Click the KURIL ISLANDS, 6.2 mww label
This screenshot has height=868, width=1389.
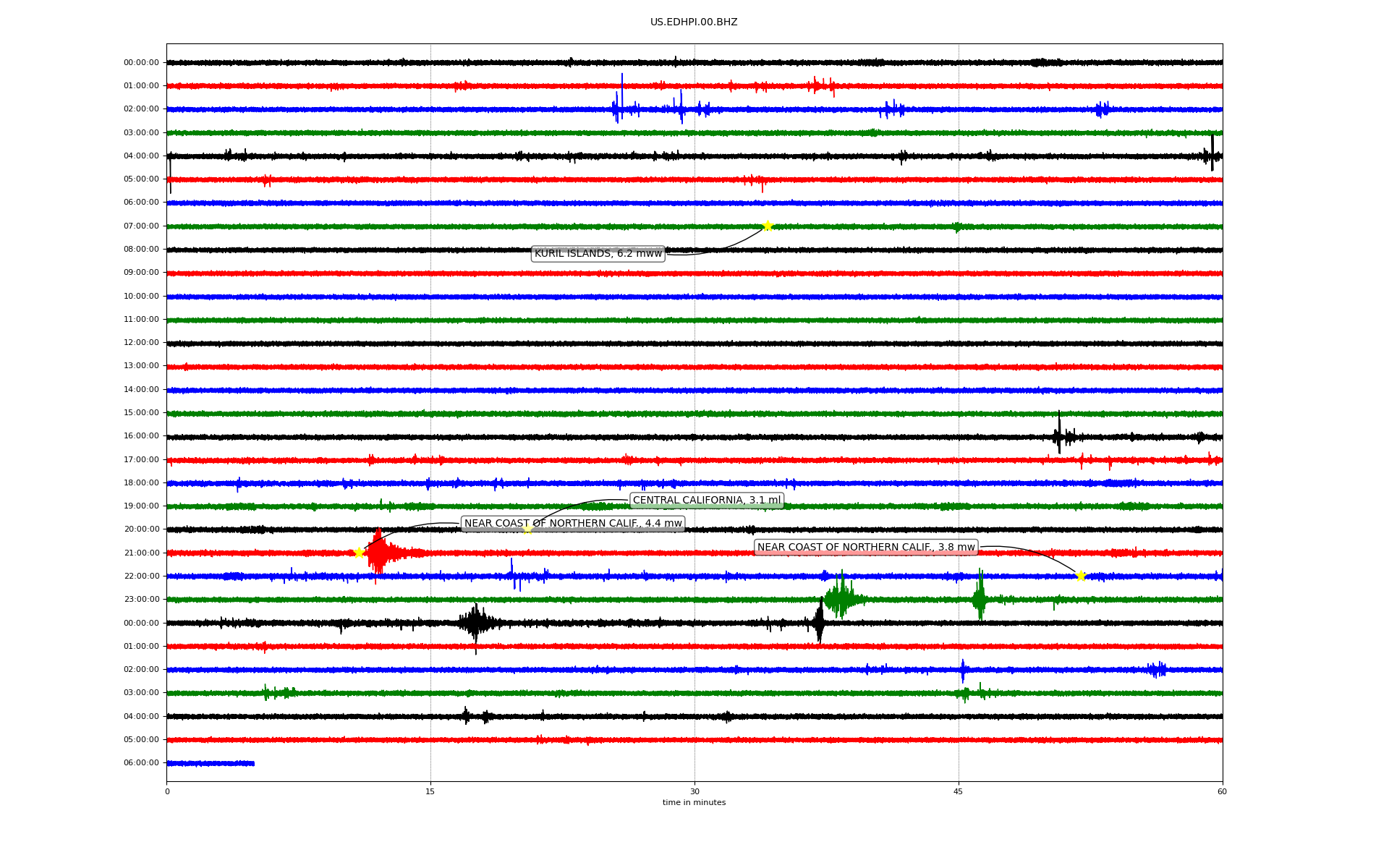coord(598,253)
